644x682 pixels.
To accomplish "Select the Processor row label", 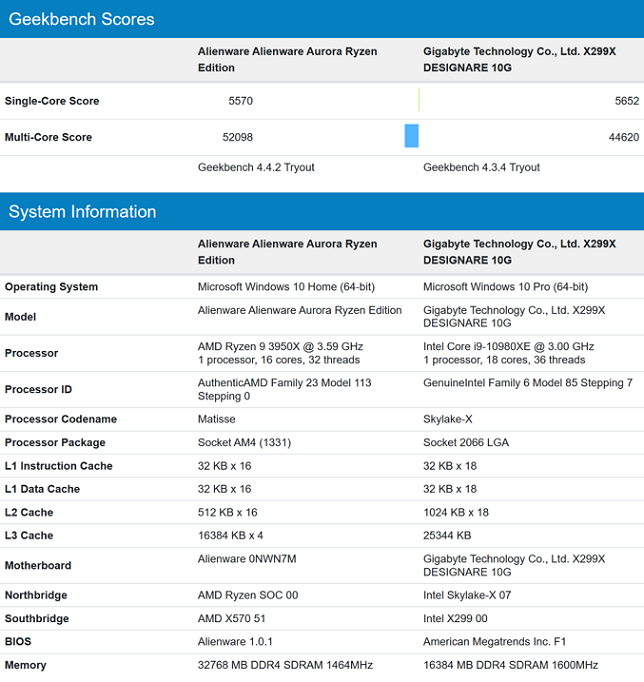I will [31, 353].
